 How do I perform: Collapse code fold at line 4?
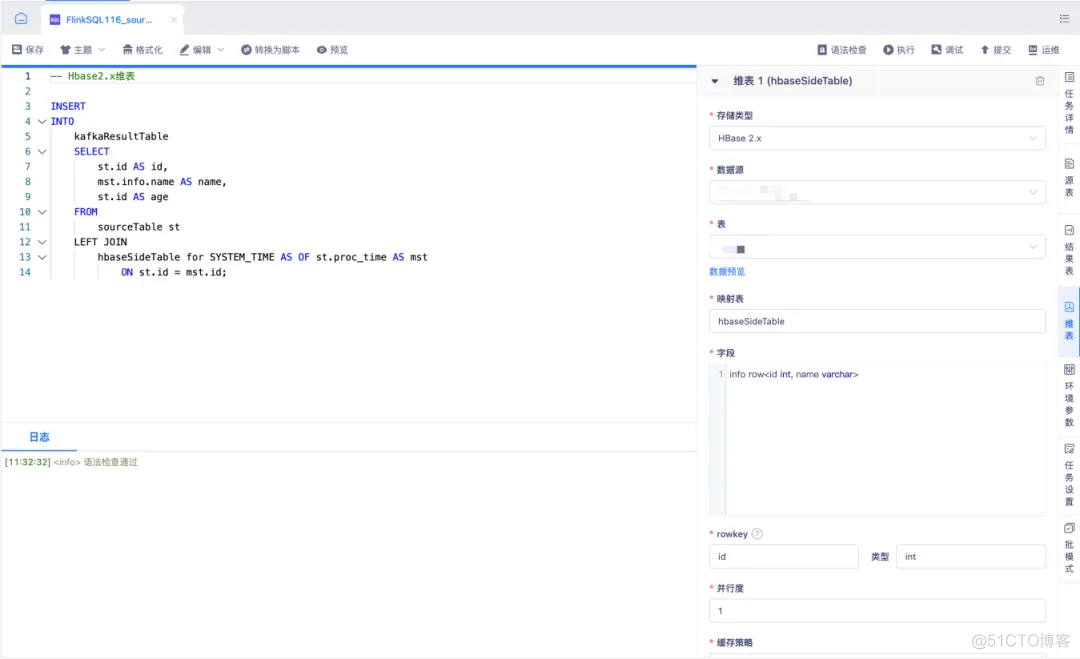coord(42,121)
